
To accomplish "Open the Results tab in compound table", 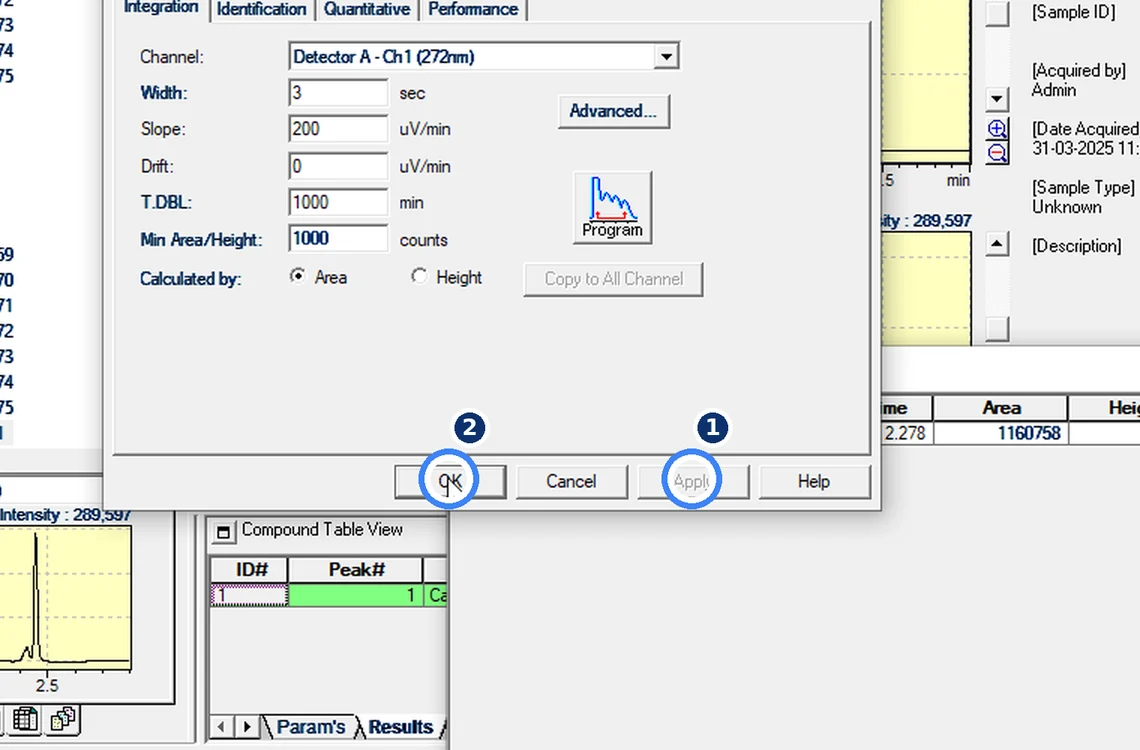I will (x=401, y=727).
